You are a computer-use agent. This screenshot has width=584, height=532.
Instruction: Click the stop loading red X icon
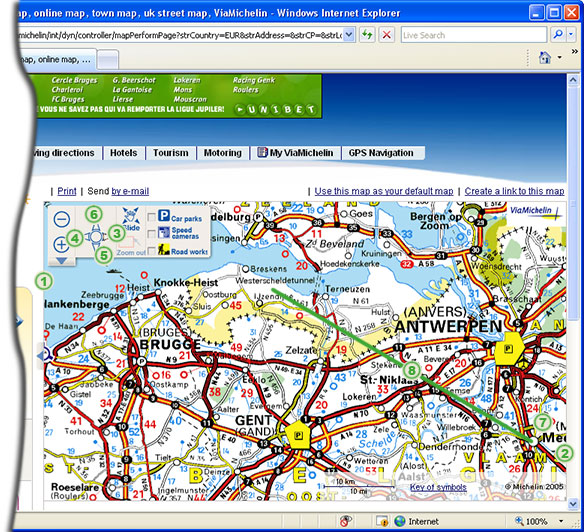click(x=387, y=35)
